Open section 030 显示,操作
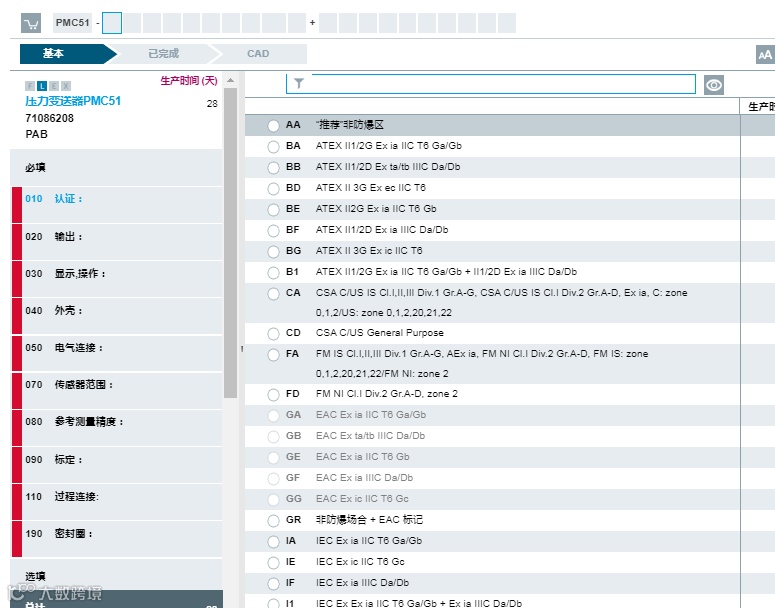The image size is (775, 608). (x=117, y=279)
